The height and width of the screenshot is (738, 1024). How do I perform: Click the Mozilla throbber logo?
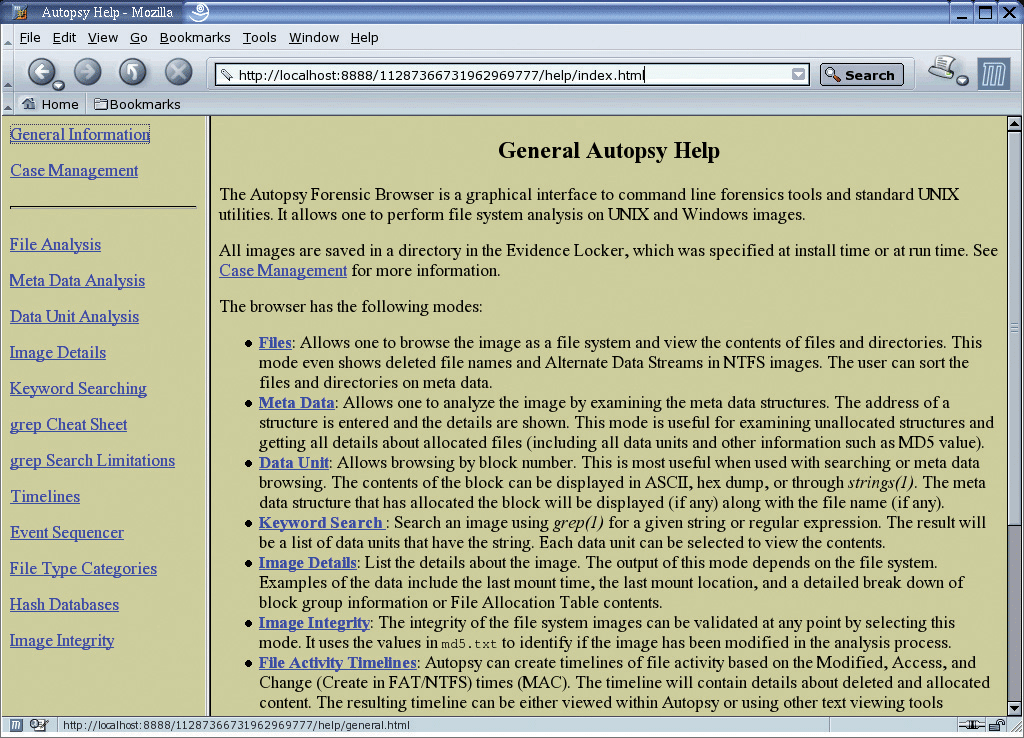(x=993, y=73)
